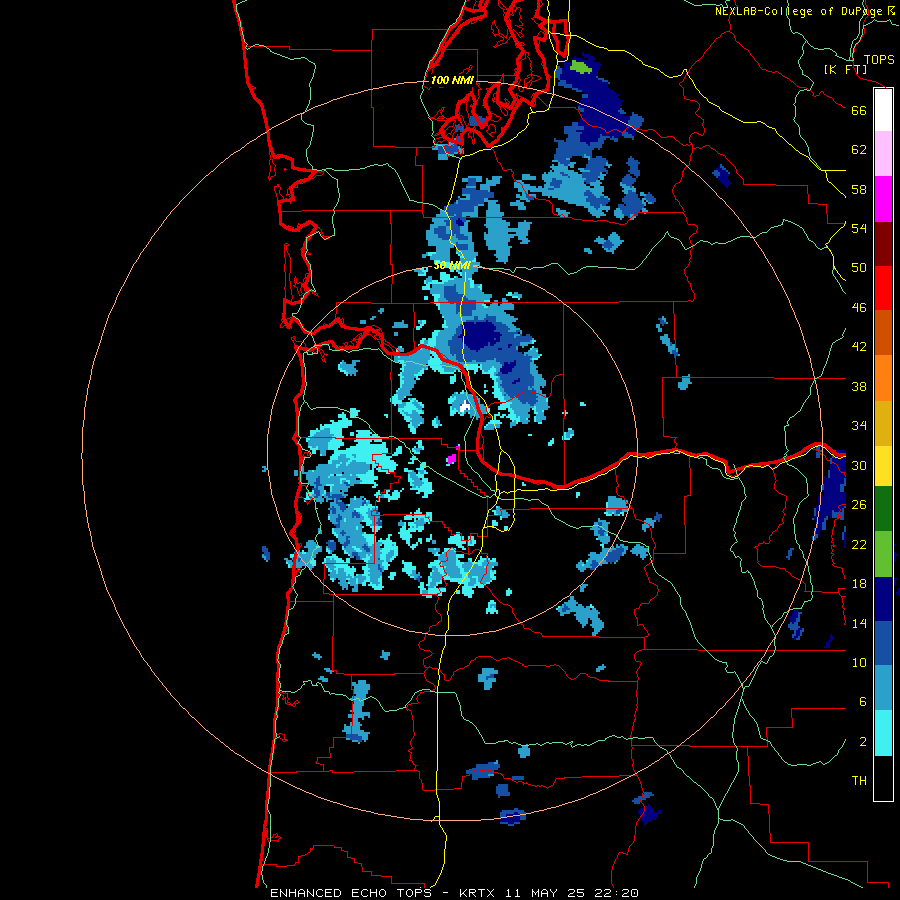
Task: Click the 10 value on the legend
Action: (859, 662)
